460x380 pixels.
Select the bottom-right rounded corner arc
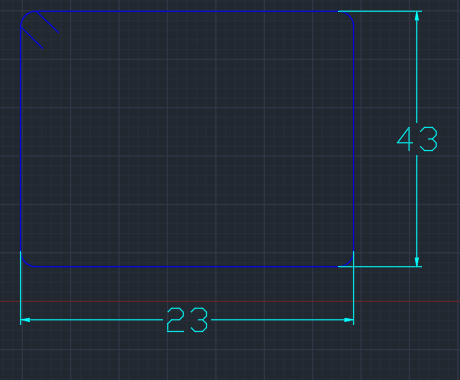click(x=349, y=262)
